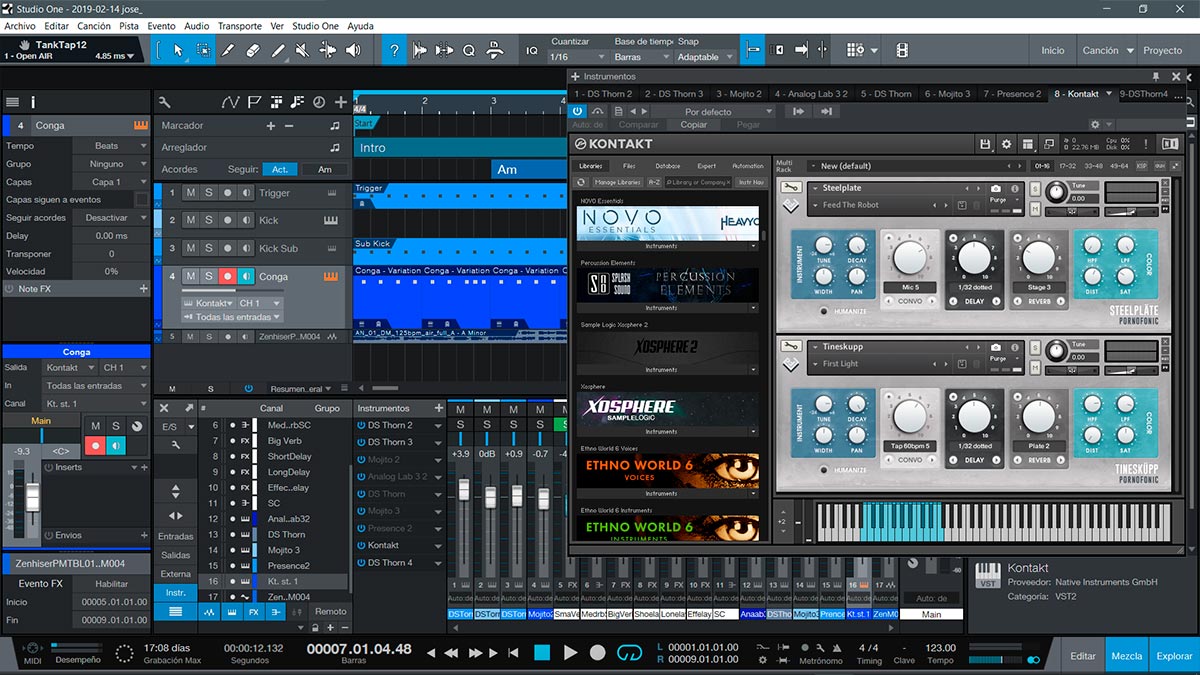Image resolution: width=1200 pixels, height=675 pixels.
Task: Select the Paint tool
Action: pos(279,49)
